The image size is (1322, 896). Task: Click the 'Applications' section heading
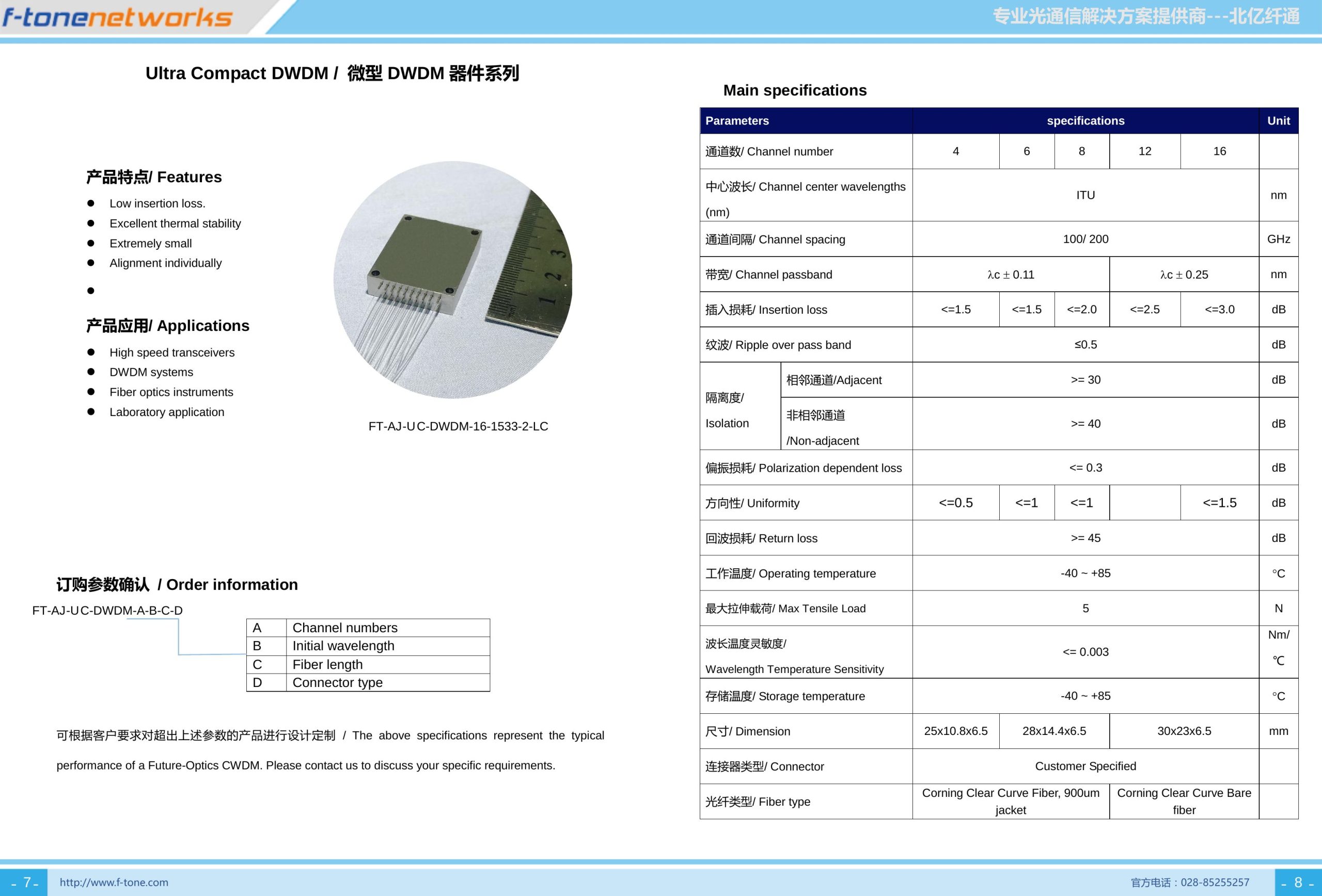[x=168, y=326]
